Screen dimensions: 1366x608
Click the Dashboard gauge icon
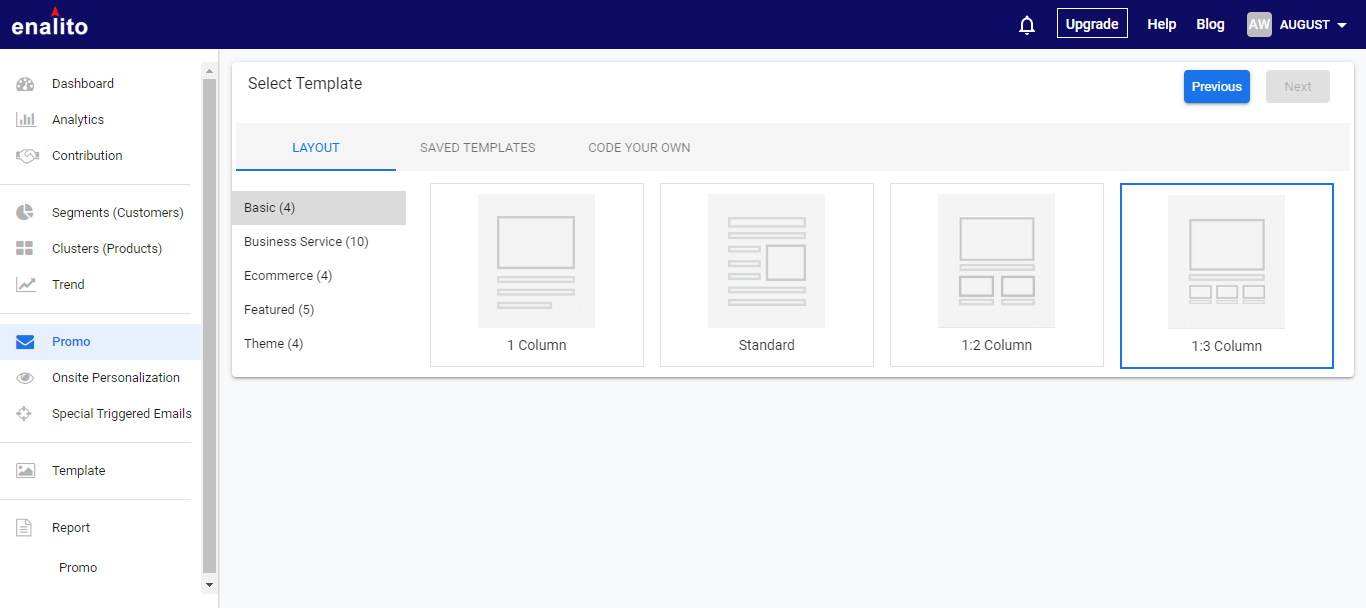pyautogui.click(x=26, y=84)
